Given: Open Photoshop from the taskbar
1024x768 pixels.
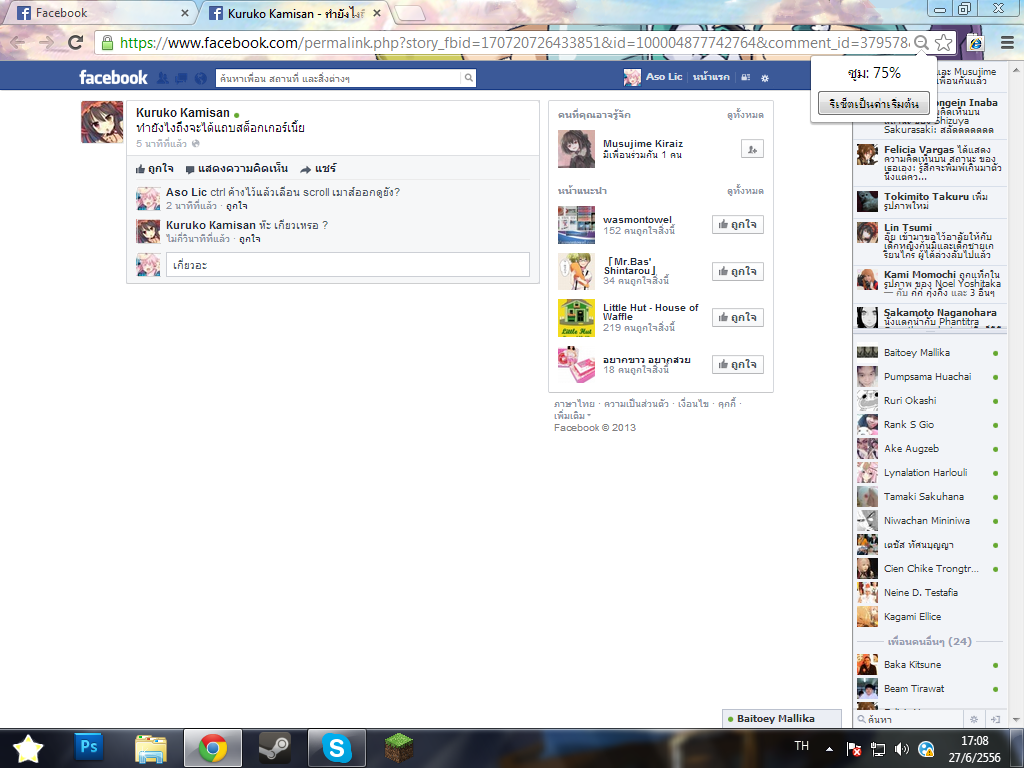Looking at the screenshot, I should pos(89,748).
